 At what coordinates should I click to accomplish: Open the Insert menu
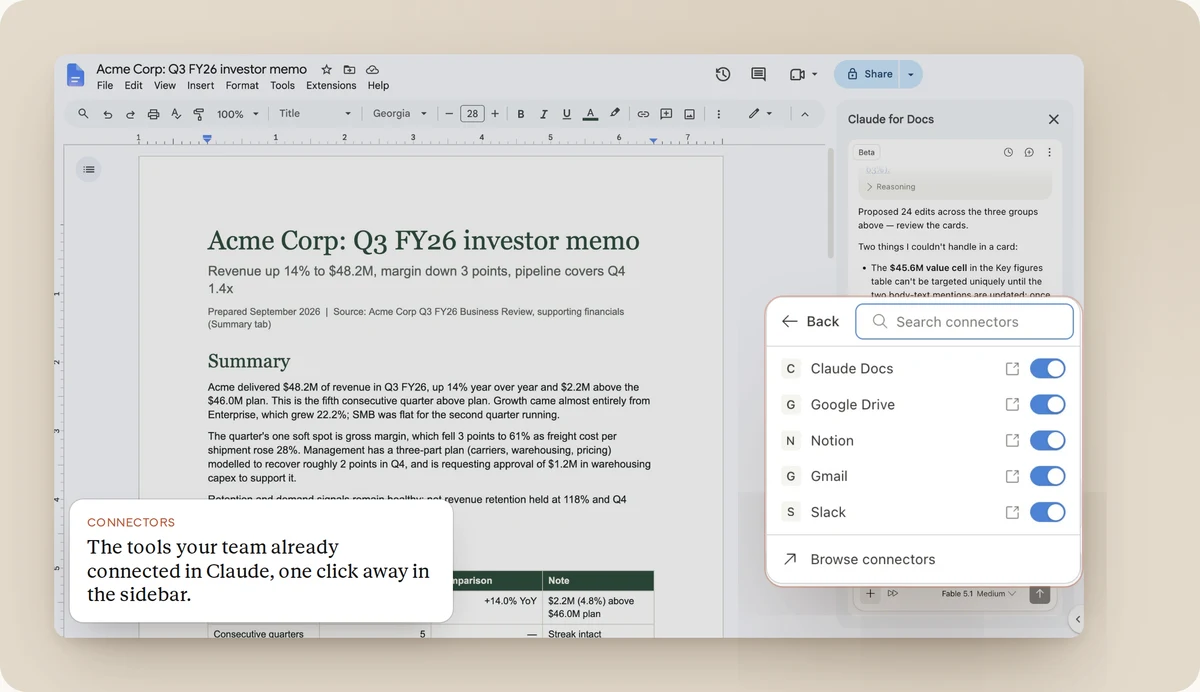click(201, 86)
